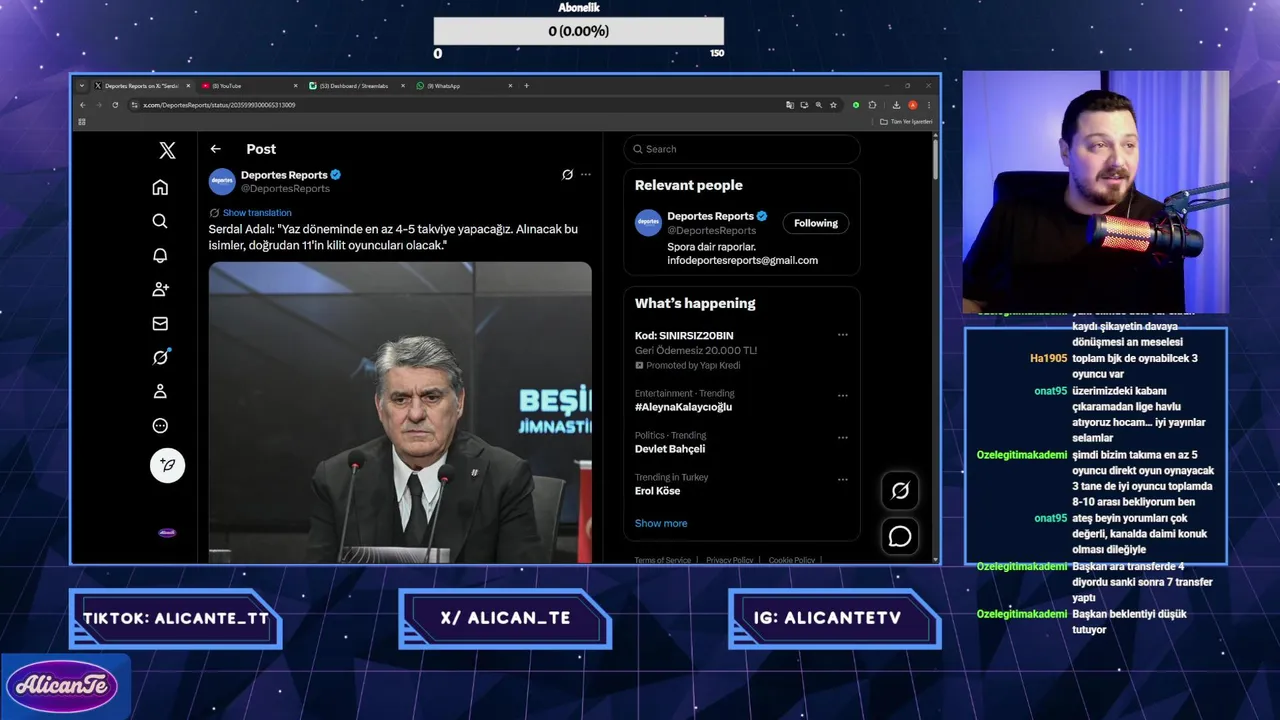Click Privacy Policy footer link
The height and width of the screenshot is (720, 1280).
click(729, 560)
